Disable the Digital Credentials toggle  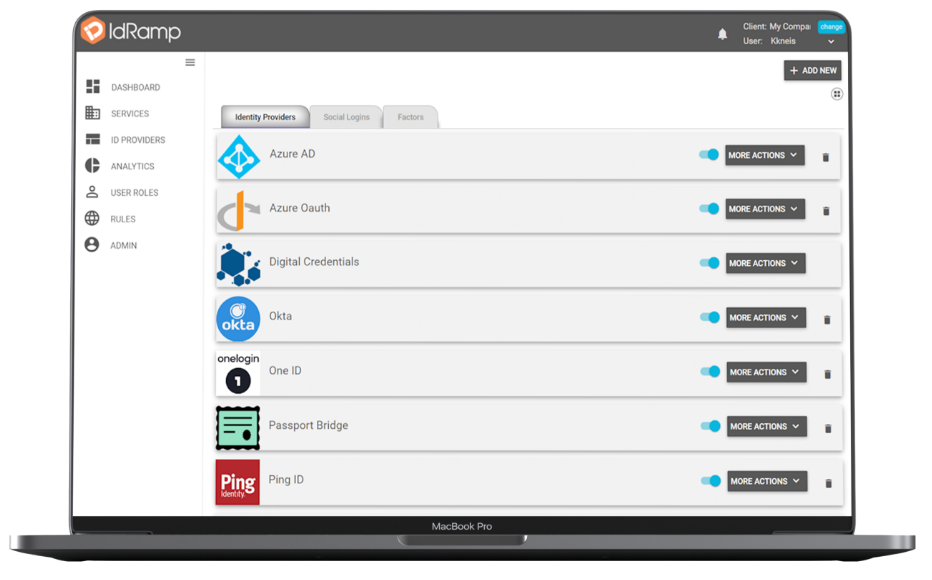point(710,263)
